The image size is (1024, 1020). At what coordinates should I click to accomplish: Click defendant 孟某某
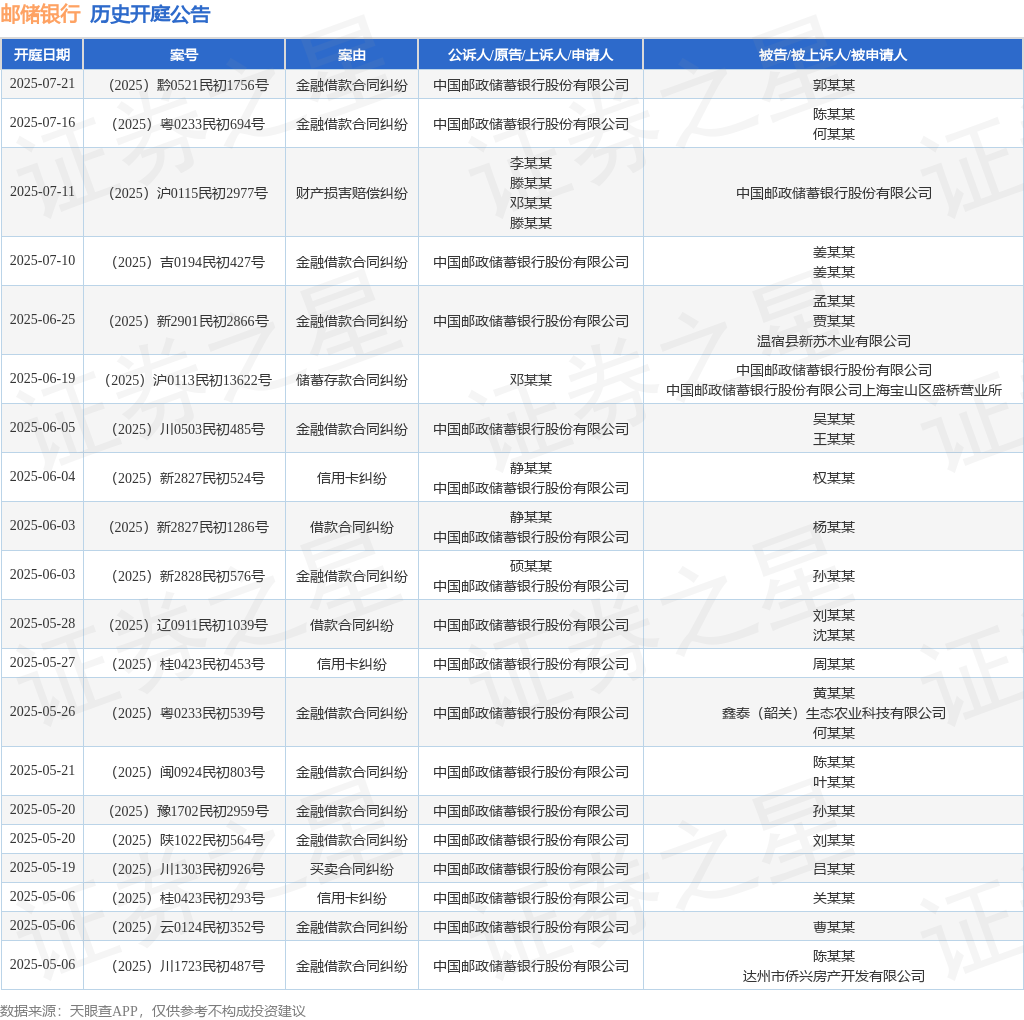pyautogui.click(x=833, y=301)
